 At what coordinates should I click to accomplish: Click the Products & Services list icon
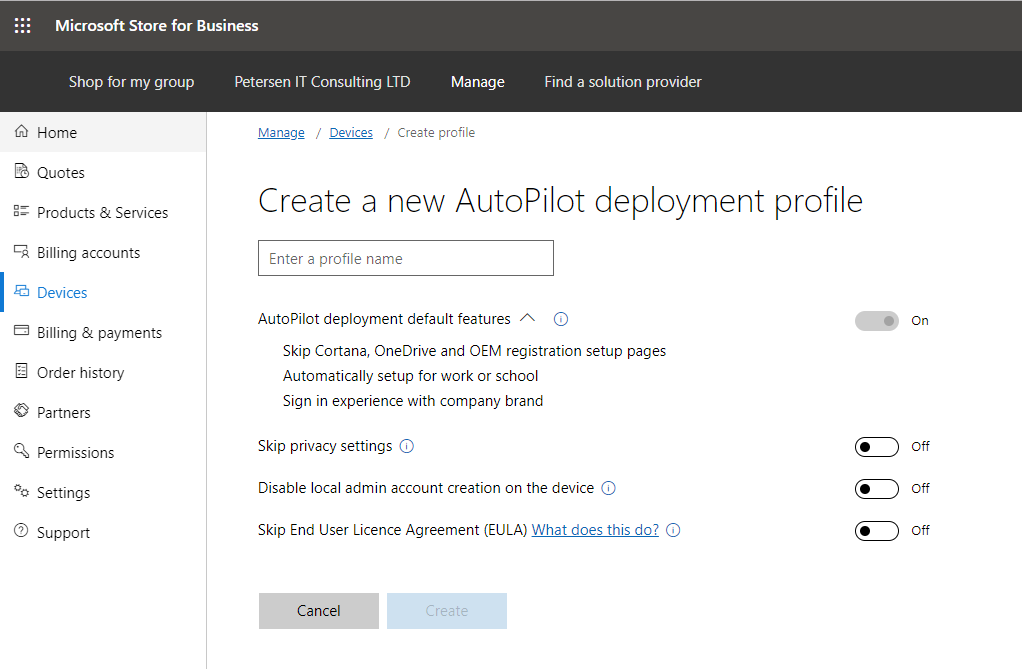[22, 211]
